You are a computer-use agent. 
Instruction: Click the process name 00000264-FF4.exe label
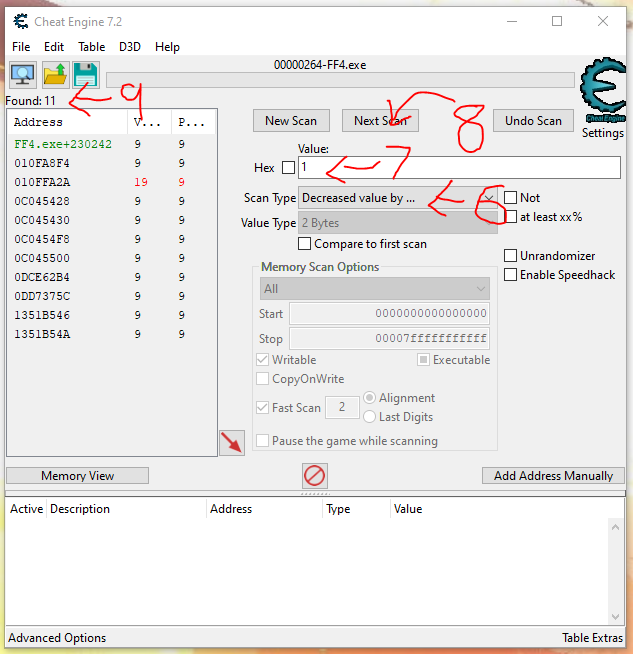point(320,65)
